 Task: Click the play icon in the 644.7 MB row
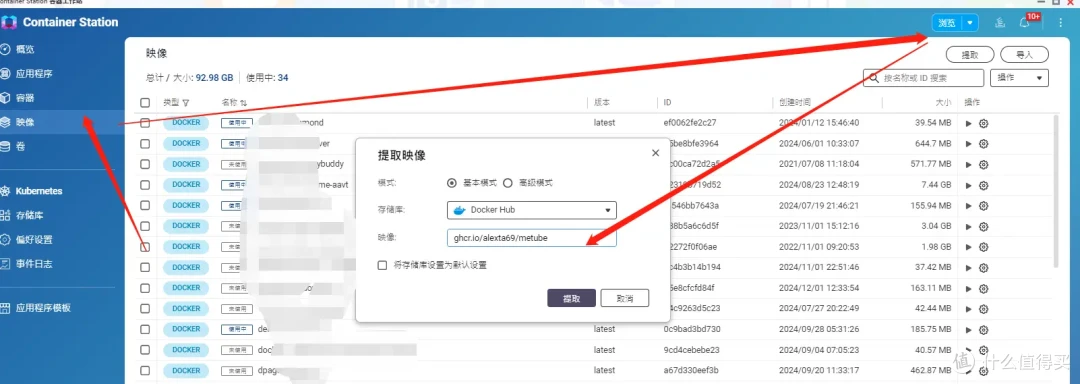point(968,144)
